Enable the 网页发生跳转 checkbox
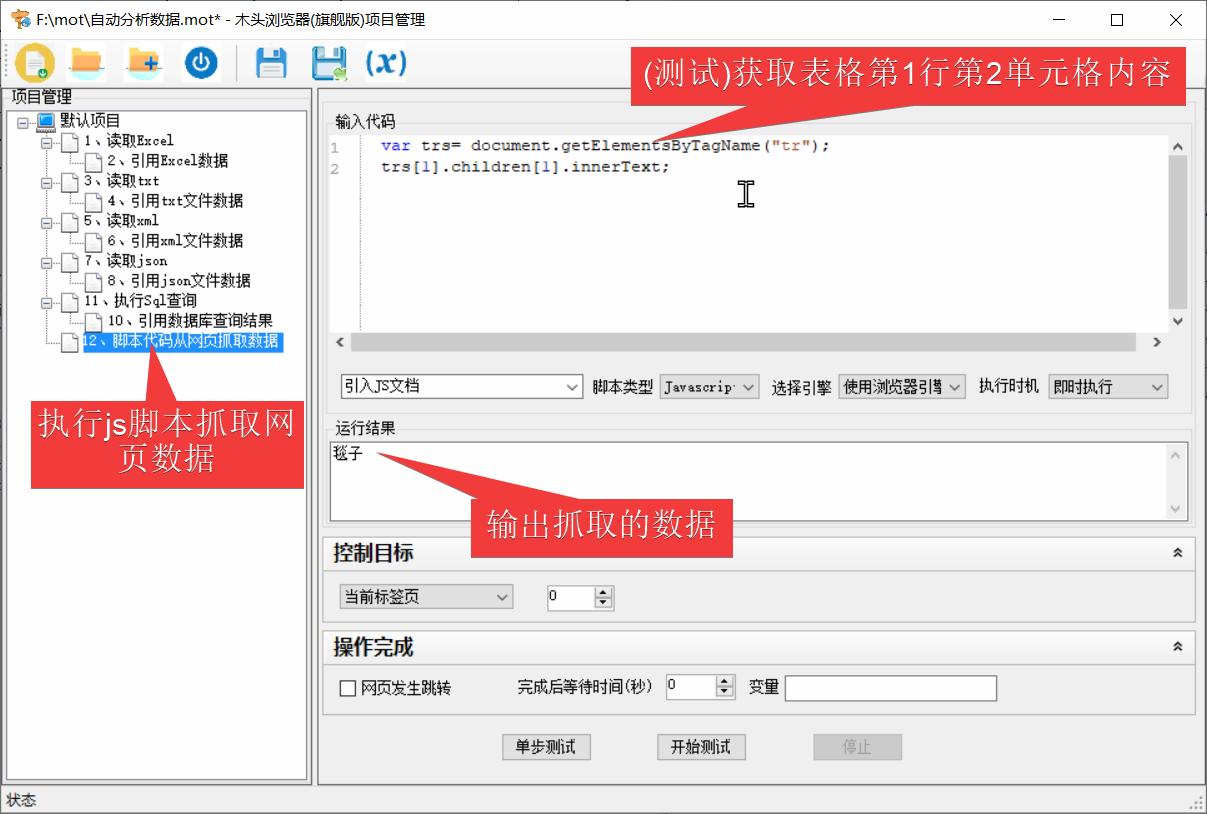The image size is (1207, 814). [347, 688]
